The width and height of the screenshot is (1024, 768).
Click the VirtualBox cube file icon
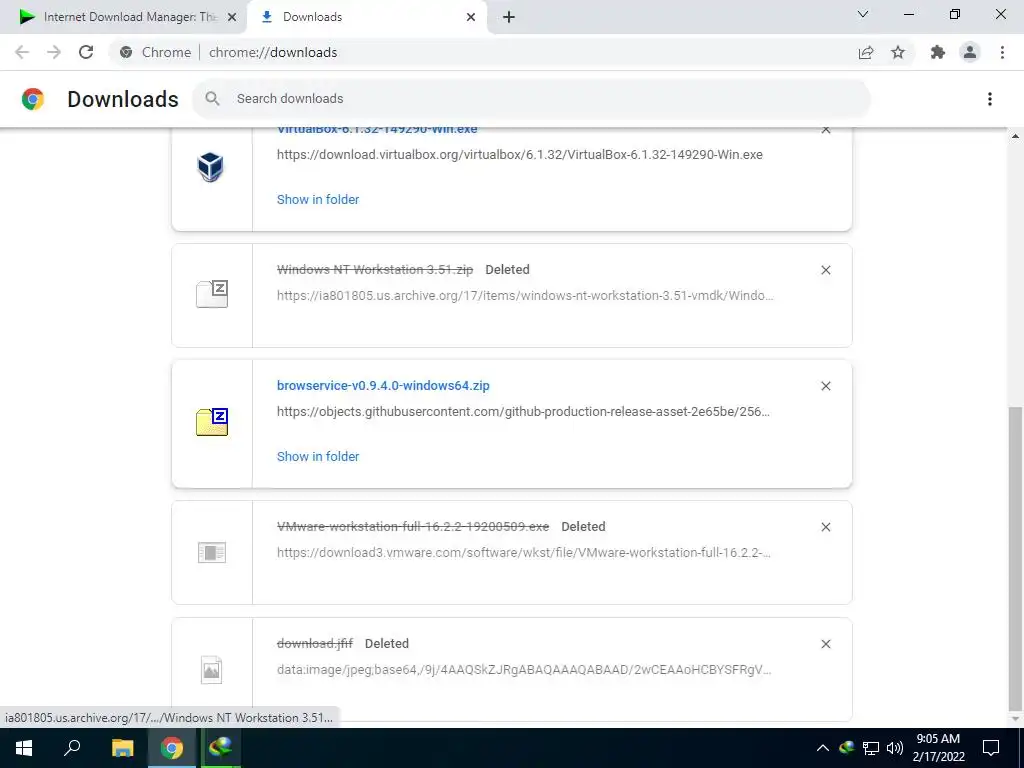point(211,167)
